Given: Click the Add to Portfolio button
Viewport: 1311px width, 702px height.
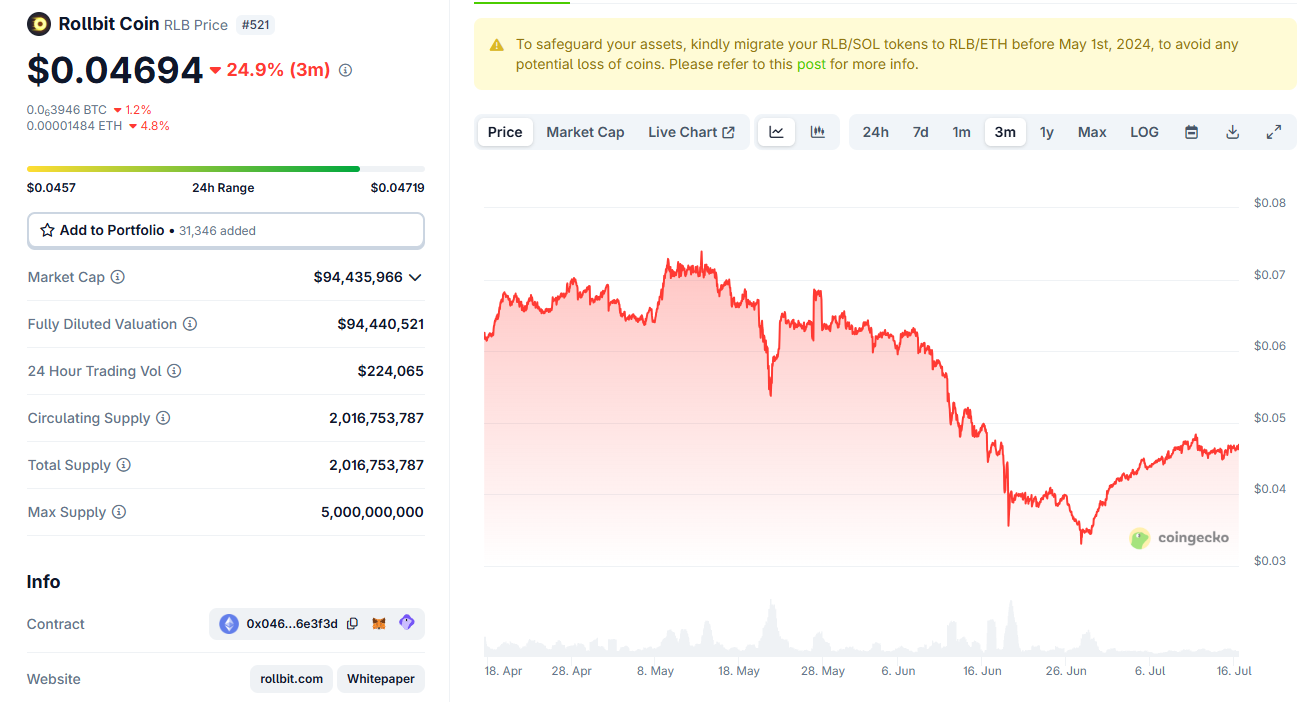Looking at the screenshot, I should pyautogui.click(x=226, y=230).
